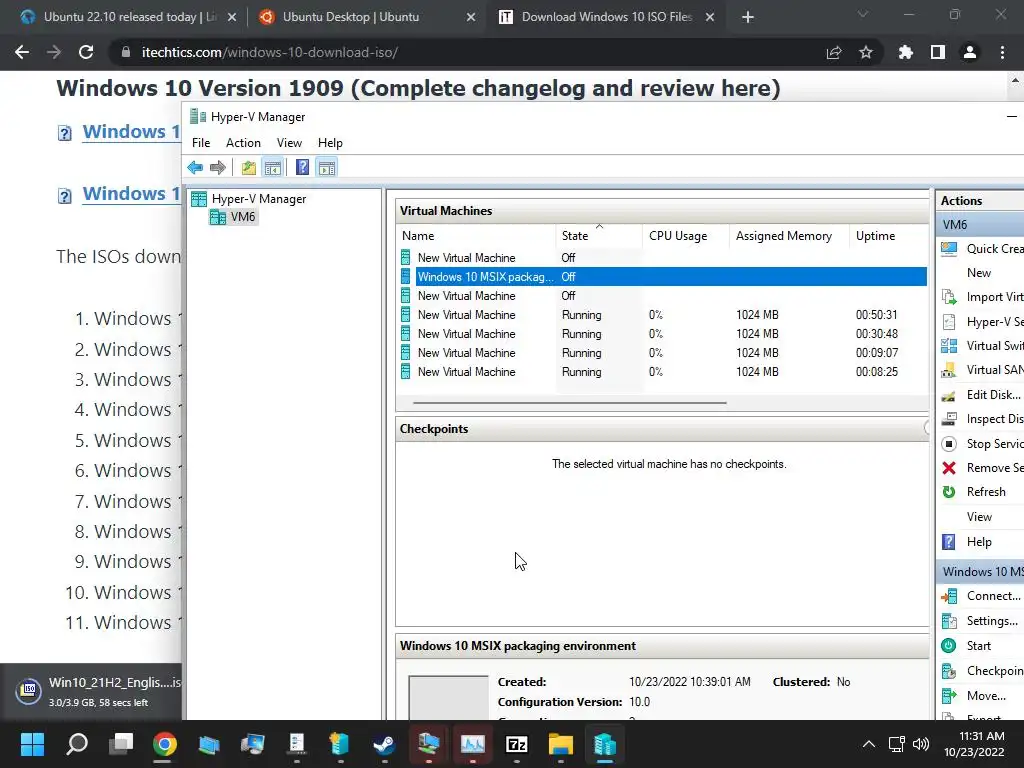Sort by Assigned Memory column header

[x=789, y=236]
